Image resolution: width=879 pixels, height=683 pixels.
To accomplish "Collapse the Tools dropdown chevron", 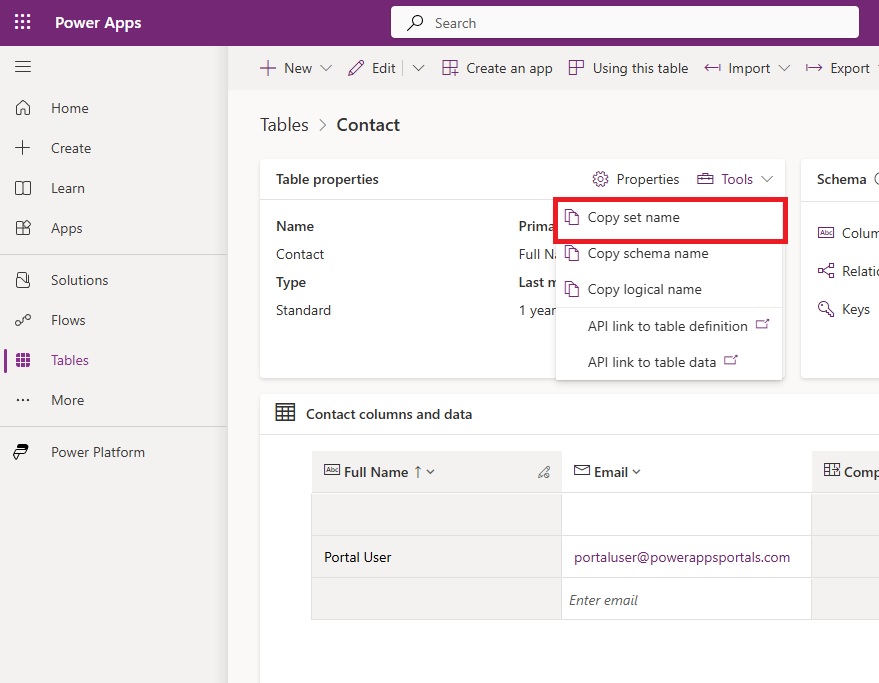I will 766,179.
